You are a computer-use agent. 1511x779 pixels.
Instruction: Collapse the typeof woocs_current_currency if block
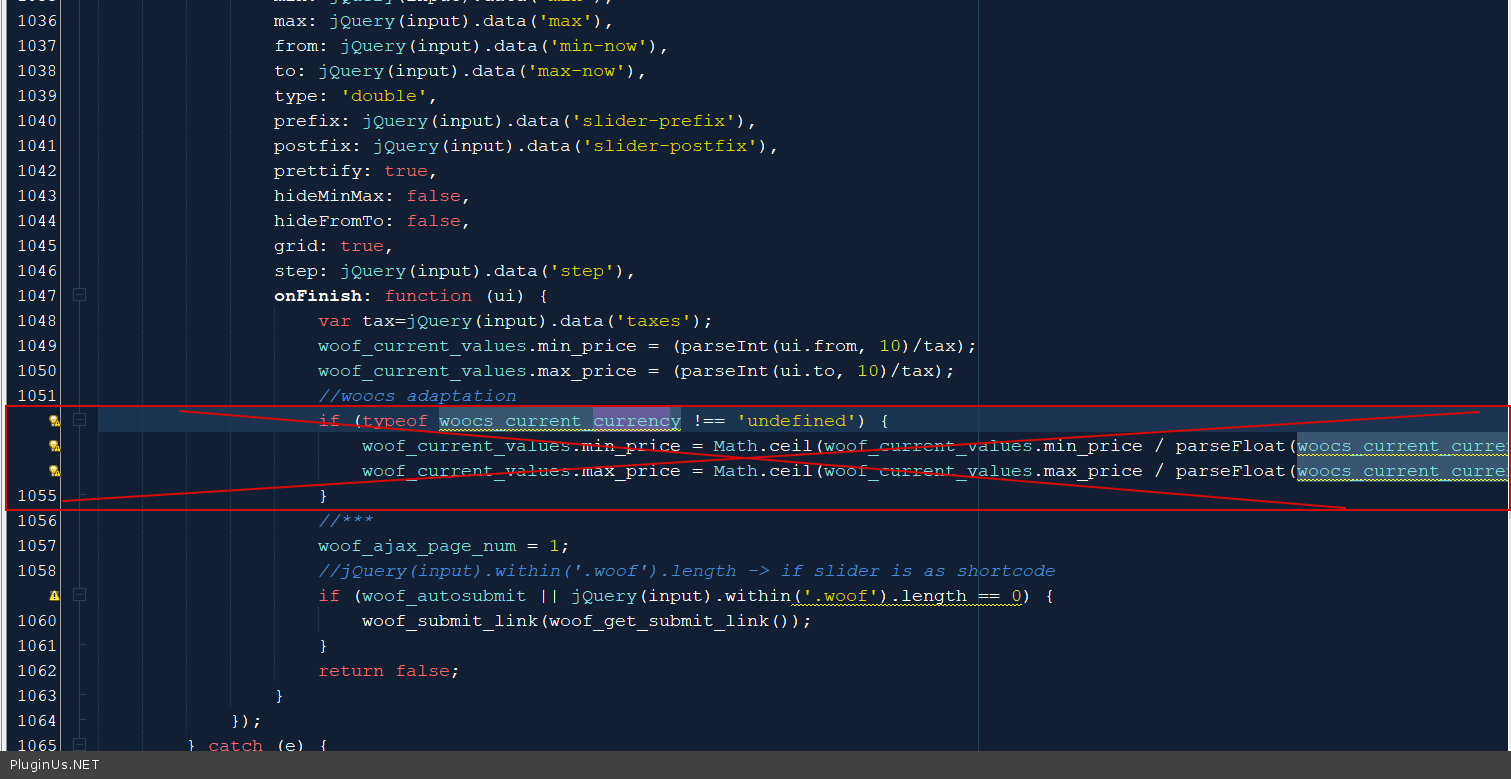(79, 420)
